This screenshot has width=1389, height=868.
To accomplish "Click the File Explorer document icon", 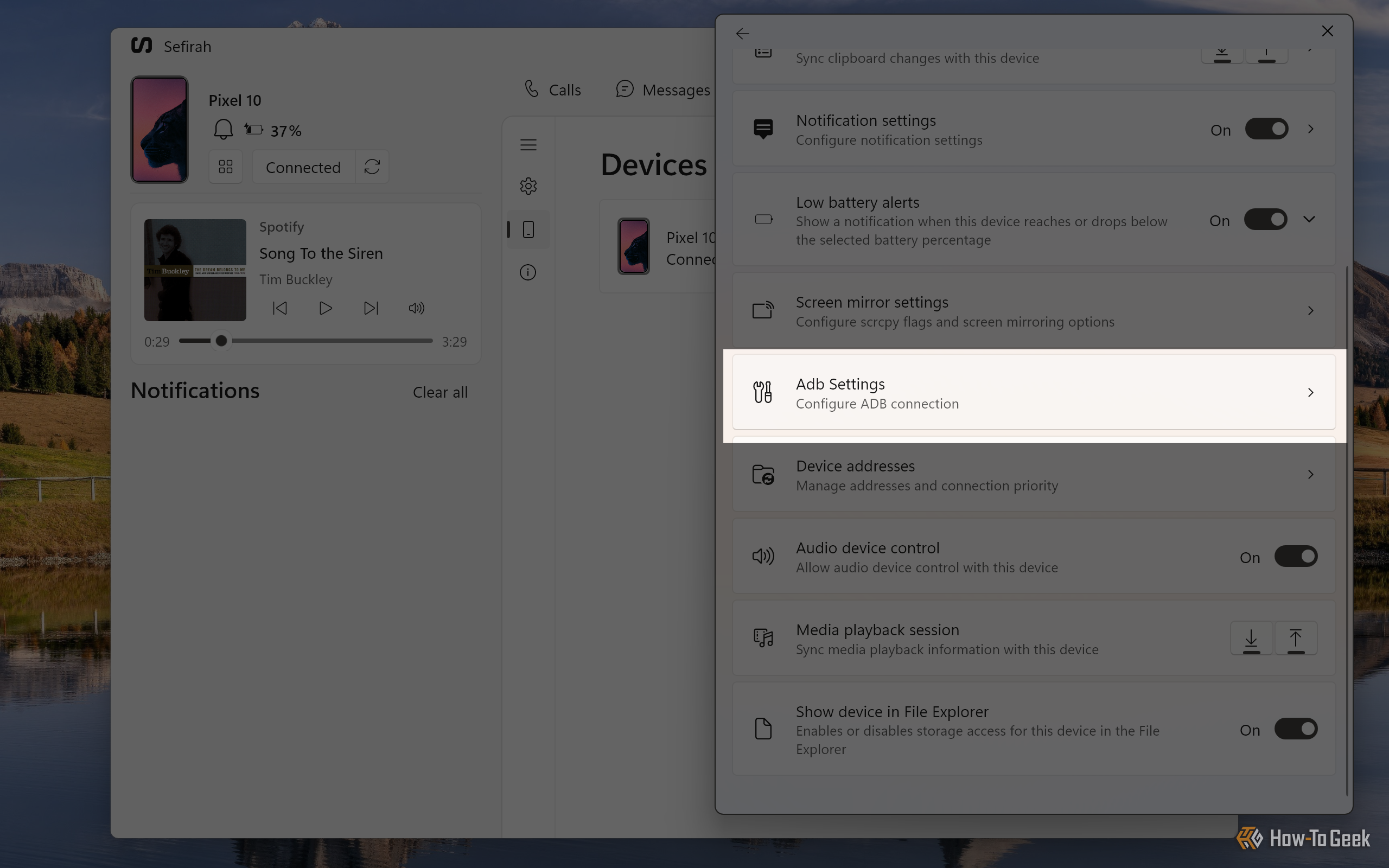I will tap(763, 729).
